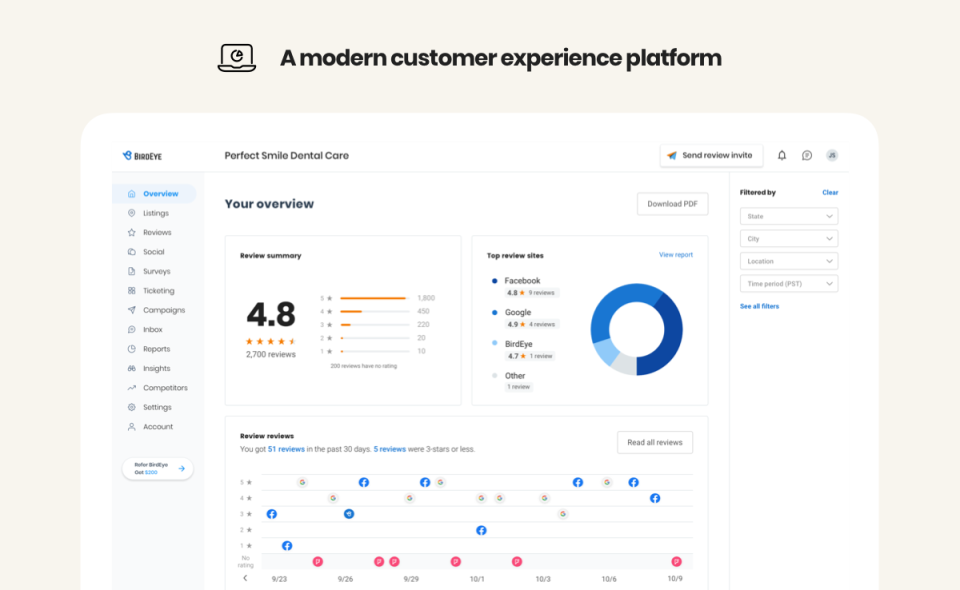The height and width of the screenshot is (590, 960).
Task: Click the Download PDF button
Action: tap(672, 204)
